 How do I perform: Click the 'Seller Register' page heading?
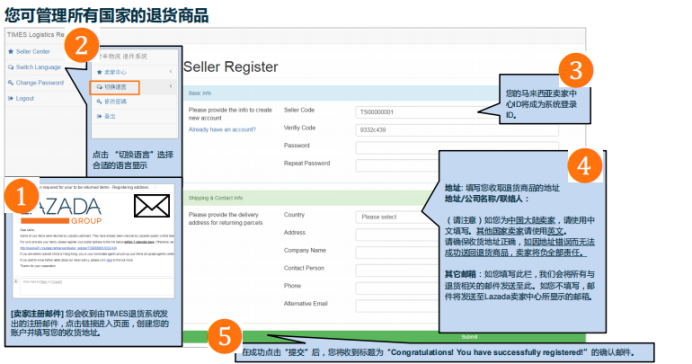(x=230, y=67)
